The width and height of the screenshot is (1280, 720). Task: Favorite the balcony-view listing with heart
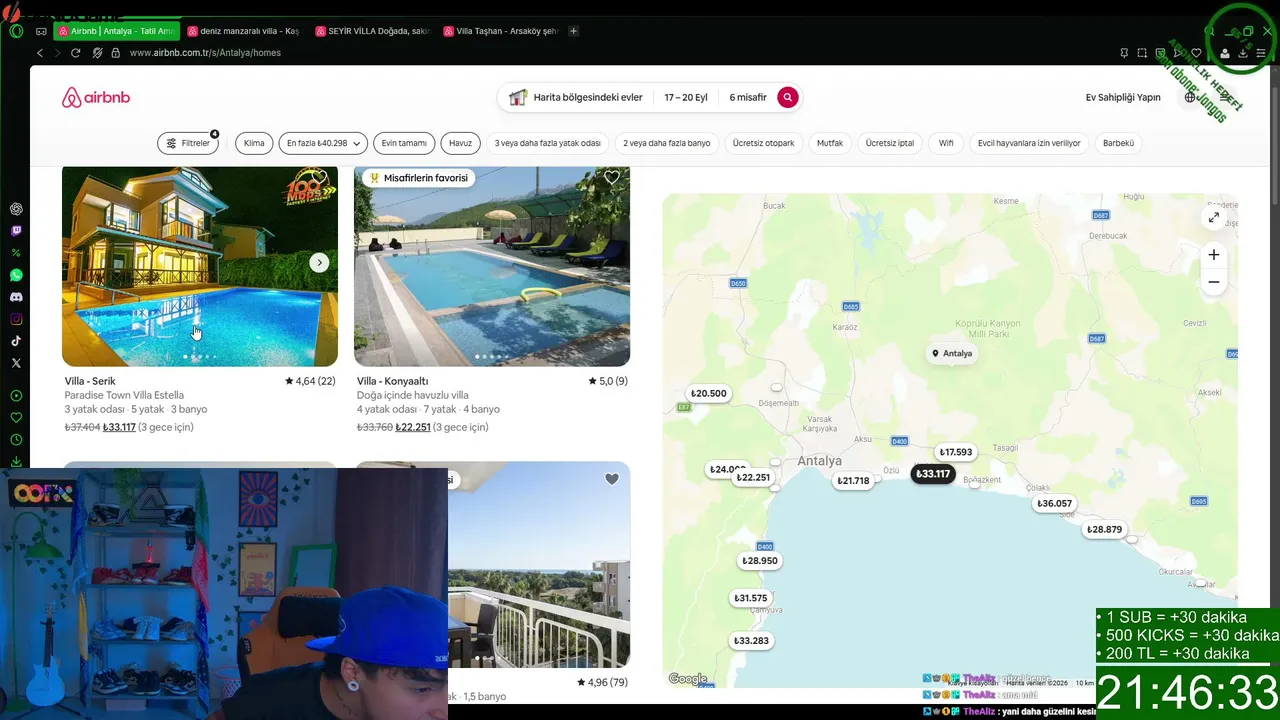[x=612, y=479]
